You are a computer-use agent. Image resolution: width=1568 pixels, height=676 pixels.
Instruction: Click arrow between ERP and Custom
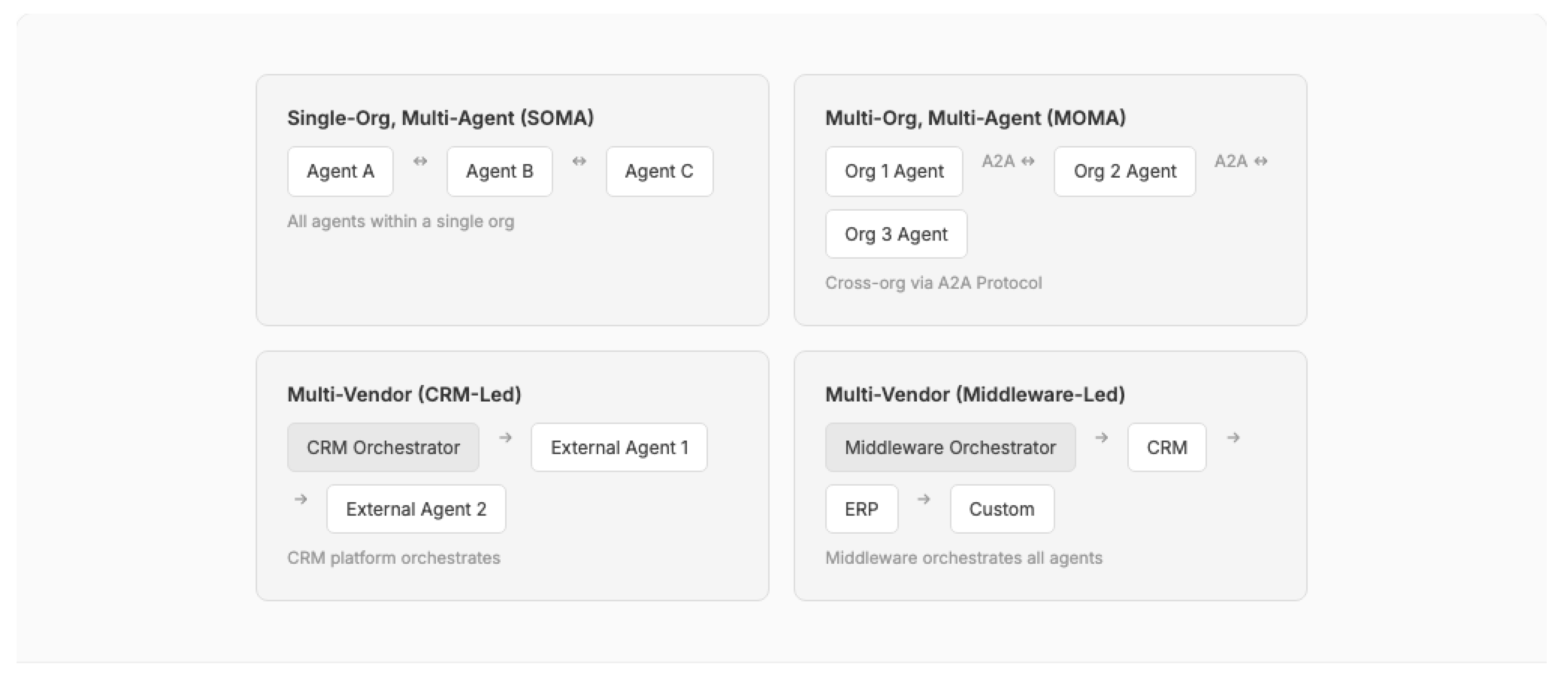coord(923,499)
